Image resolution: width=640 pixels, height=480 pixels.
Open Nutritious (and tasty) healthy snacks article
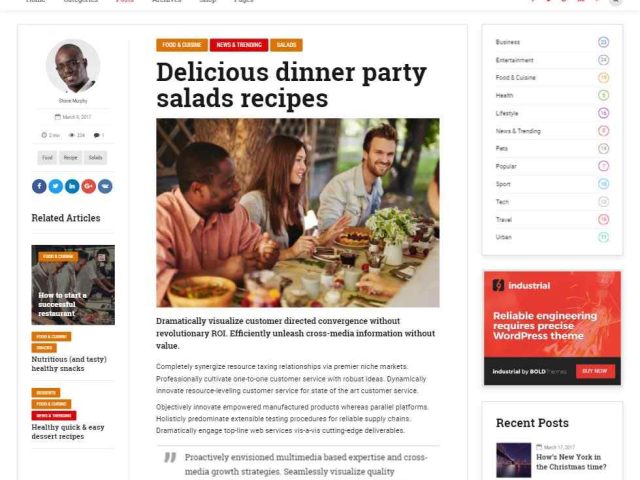[69, 364]
